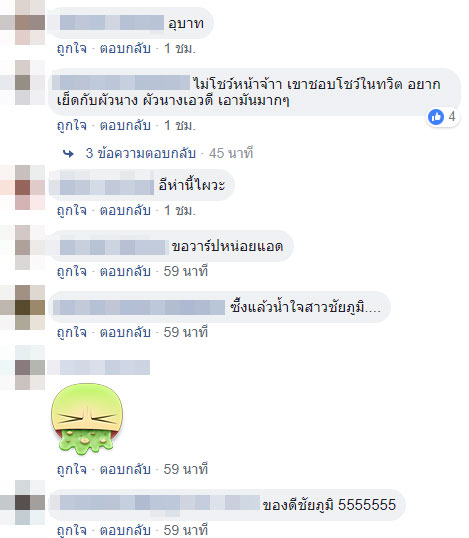
Task: Click avatar beside อีห่านี้ใผวะ comment
Action: point(23,187)
